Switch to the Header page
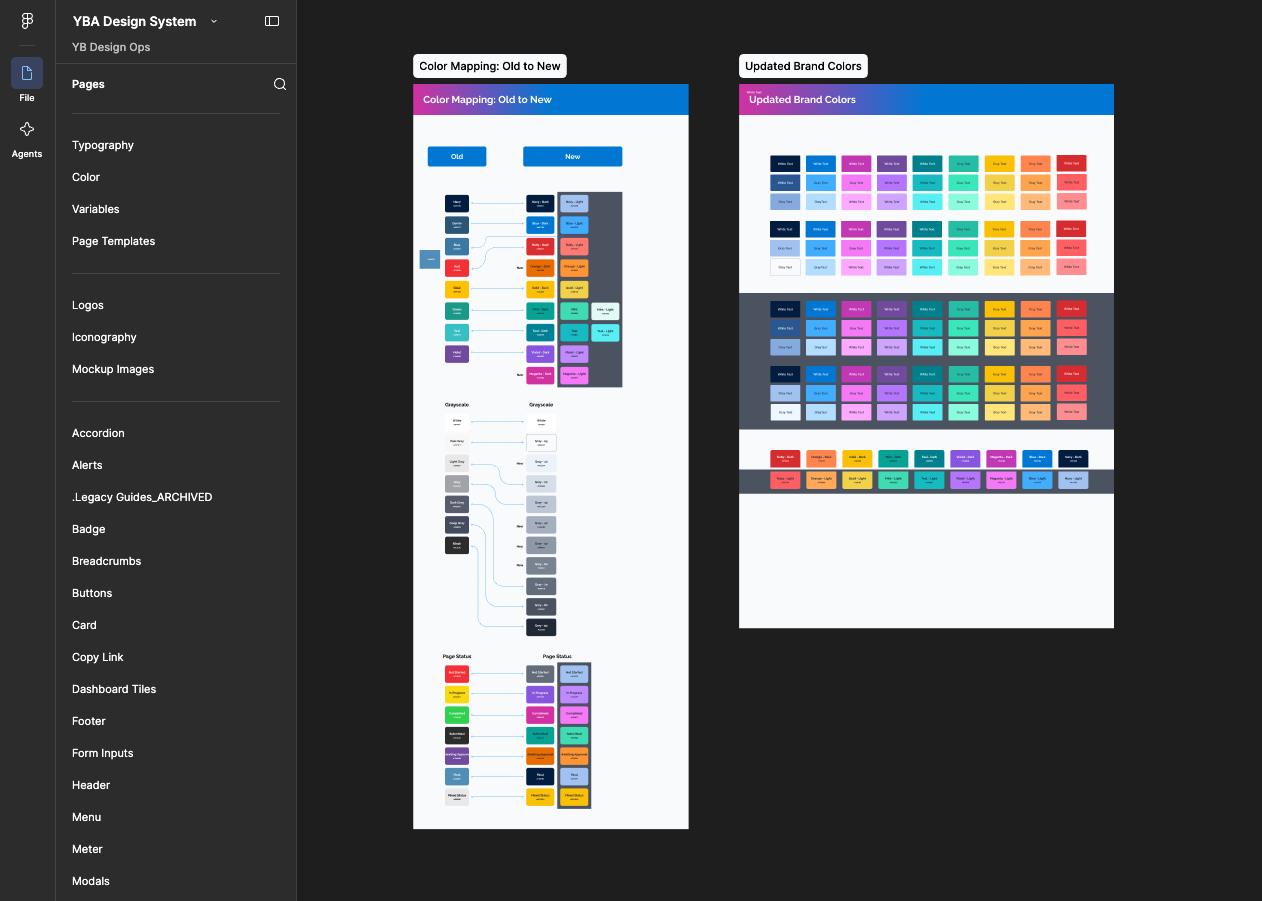Image resolution: width=1262 pixels, height=901 pixels. tap(91, 785)
